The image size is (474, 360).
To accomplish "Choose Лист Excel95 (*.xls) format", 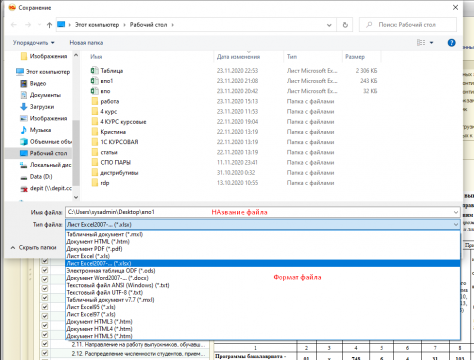I will pyautogui.click(x=263, y=307).
